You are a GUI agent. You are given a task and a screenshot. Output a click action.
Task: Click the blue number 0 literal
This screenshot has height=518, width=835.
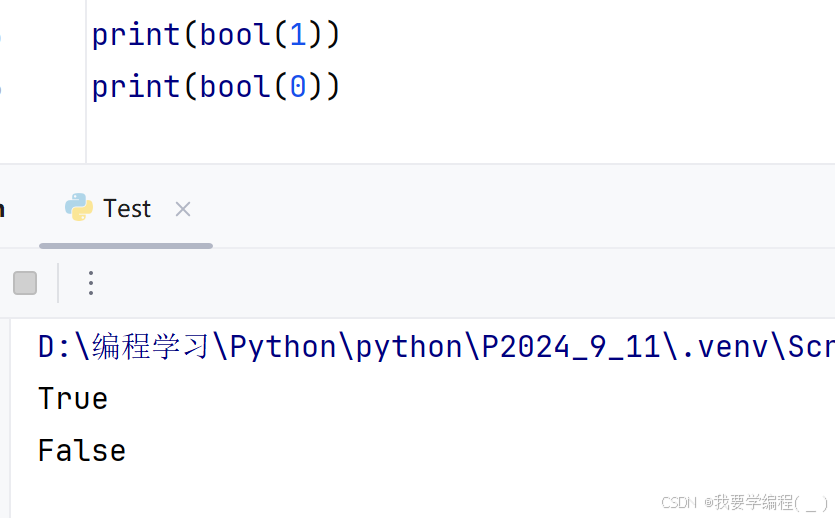[x=298, y=86]
